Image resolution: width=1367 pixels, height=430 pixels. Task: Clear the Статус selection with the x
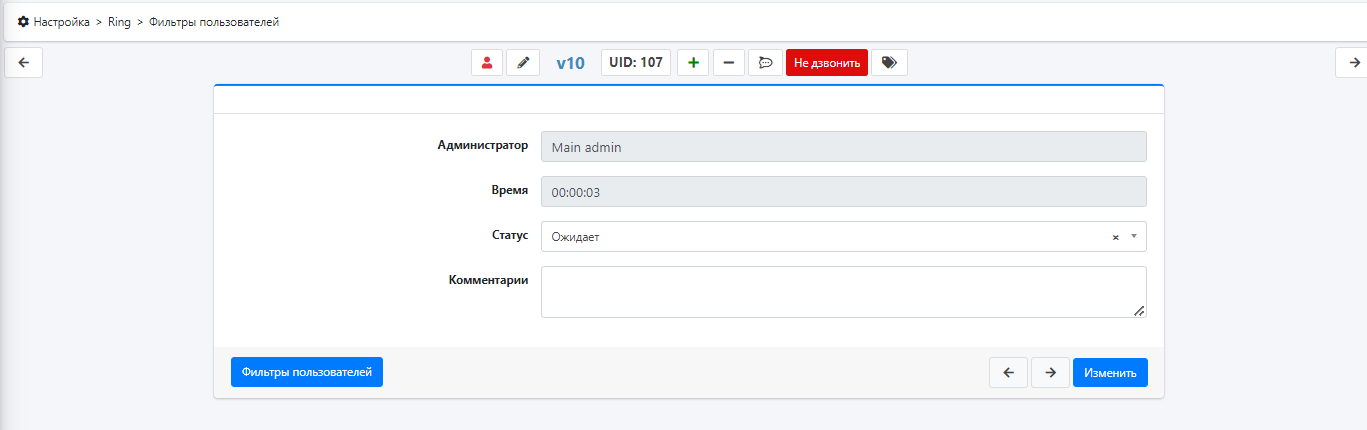coord(1115,237)
